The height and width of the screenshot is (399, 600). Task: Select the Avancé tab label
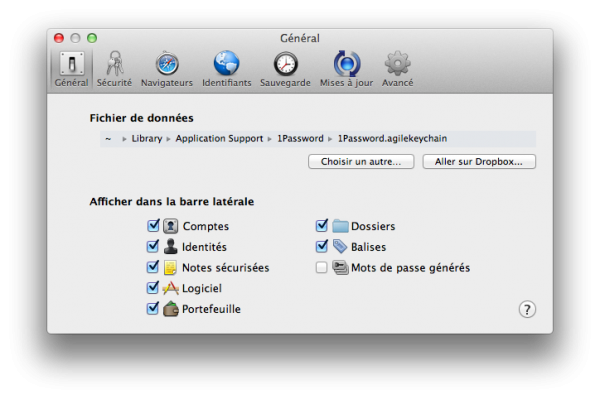(x=398, y=83)
